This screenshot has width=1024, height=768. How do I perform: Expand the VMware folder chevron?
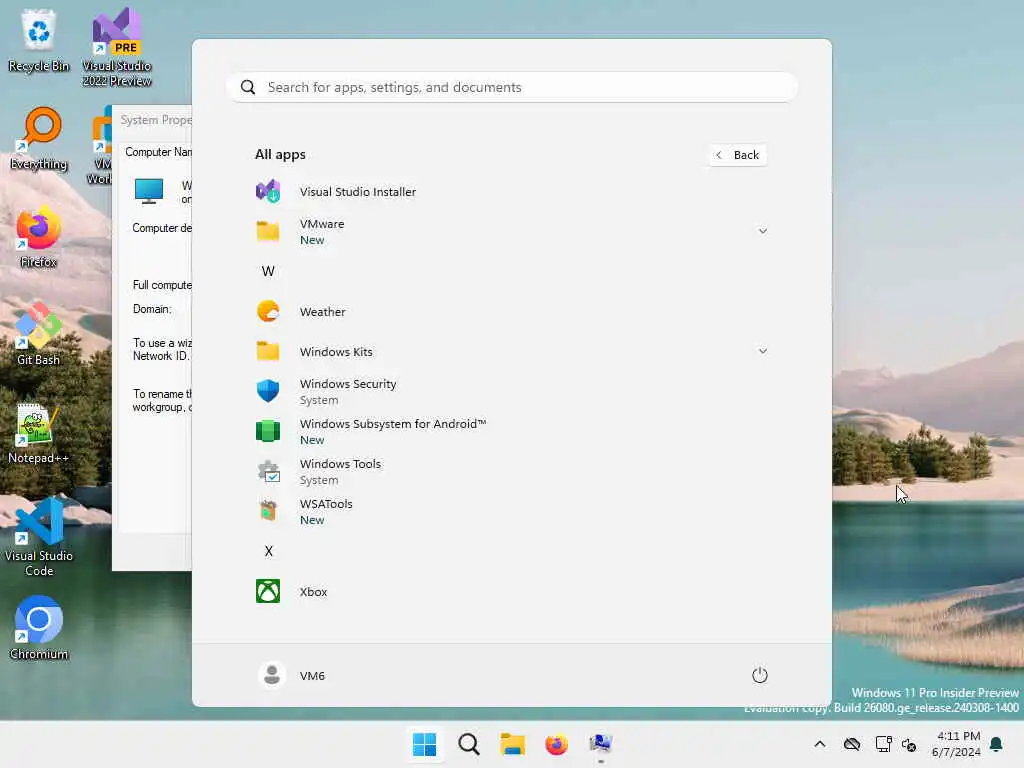[762, 231]
